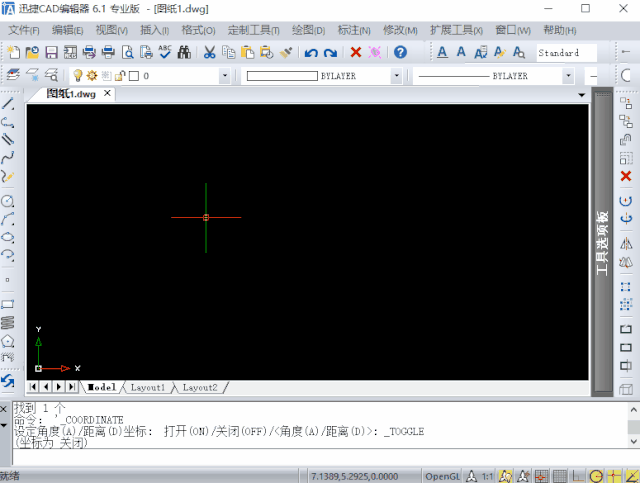
Task: Open a file with the folder icon
Action: (x=32, y=52)
